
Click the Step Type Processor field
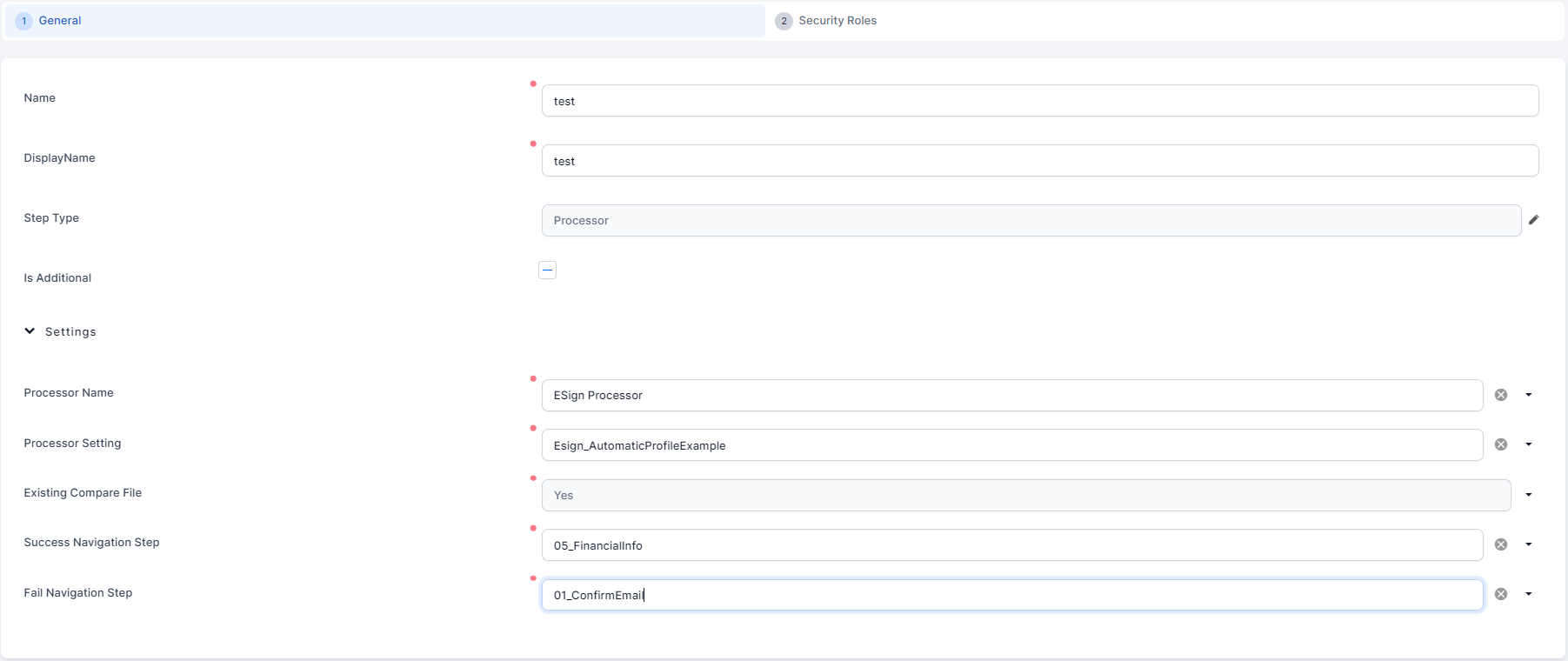[x=1031, y=221]
